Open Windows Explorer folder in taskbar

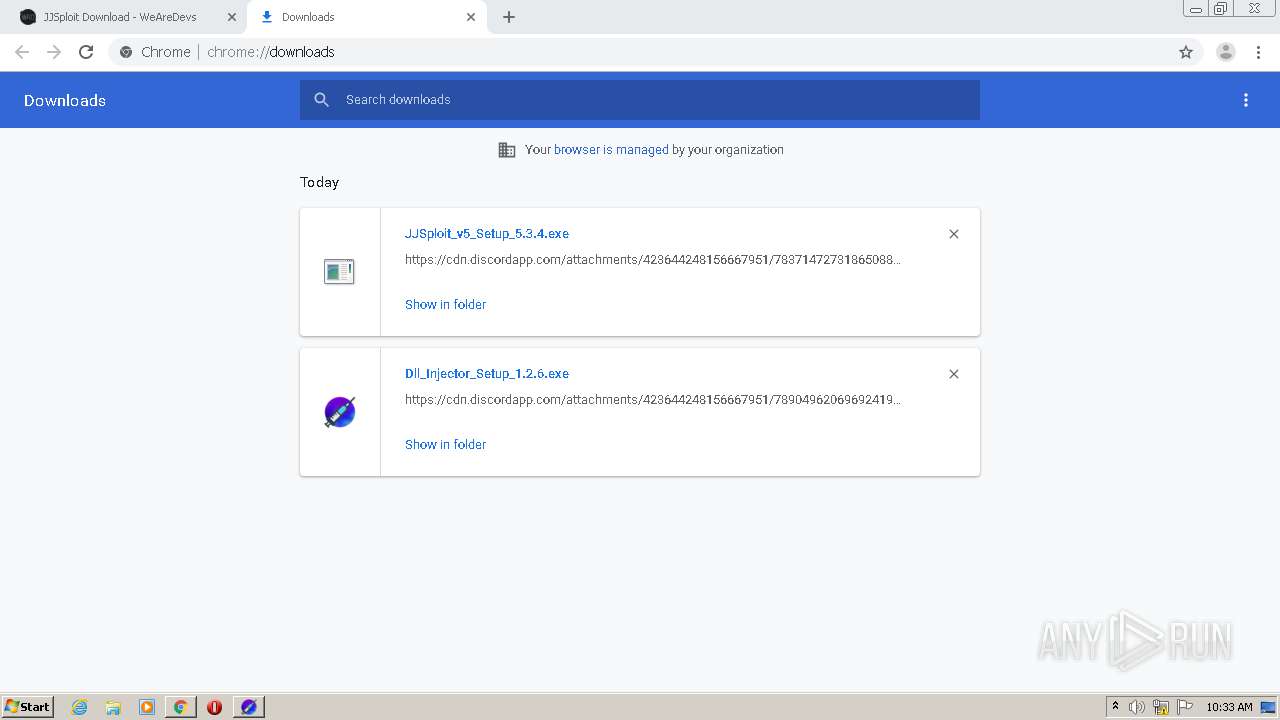tap(113, 707)
